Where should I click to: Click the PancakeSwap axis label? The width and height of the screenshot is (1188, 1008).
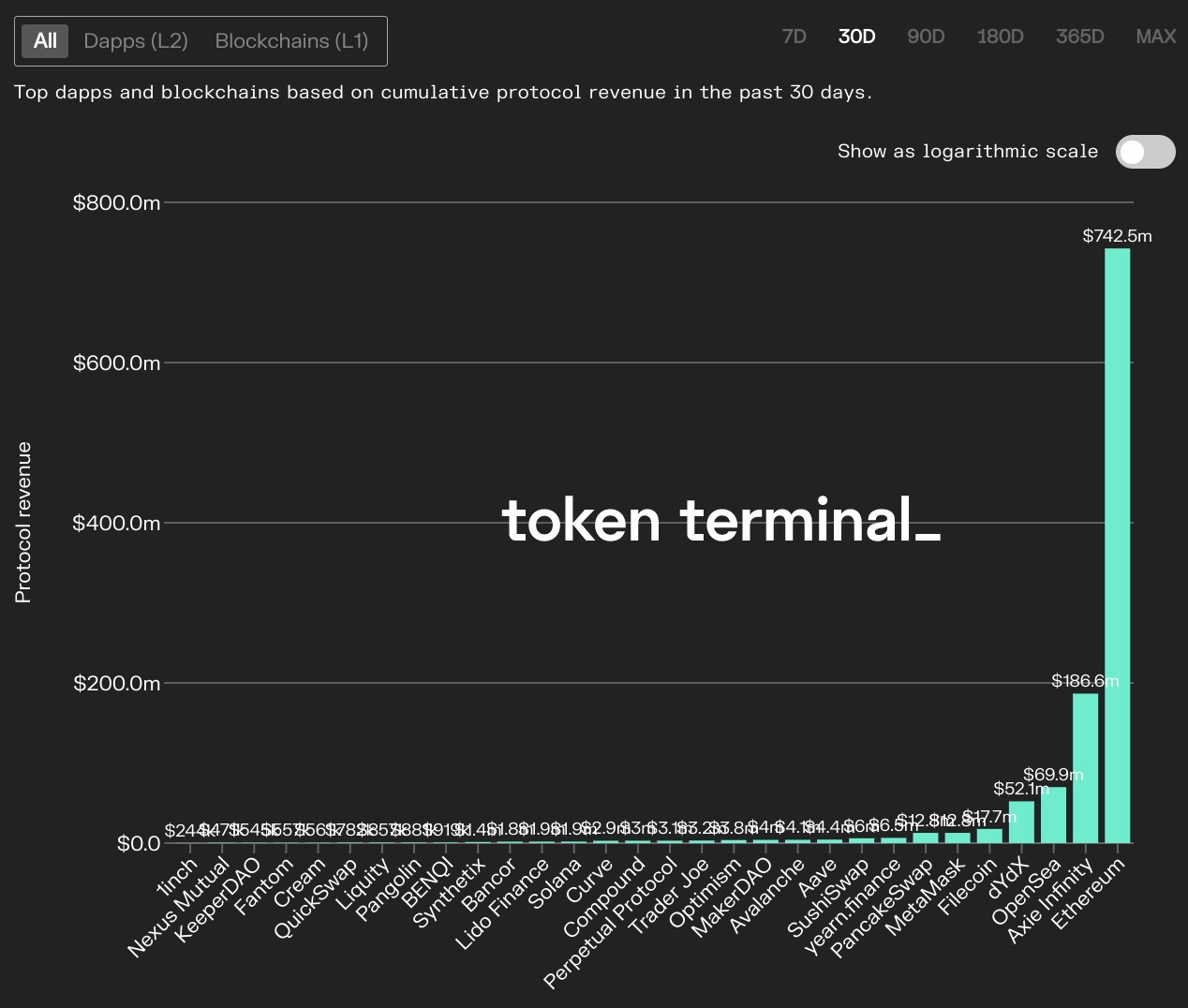point(882,908)
